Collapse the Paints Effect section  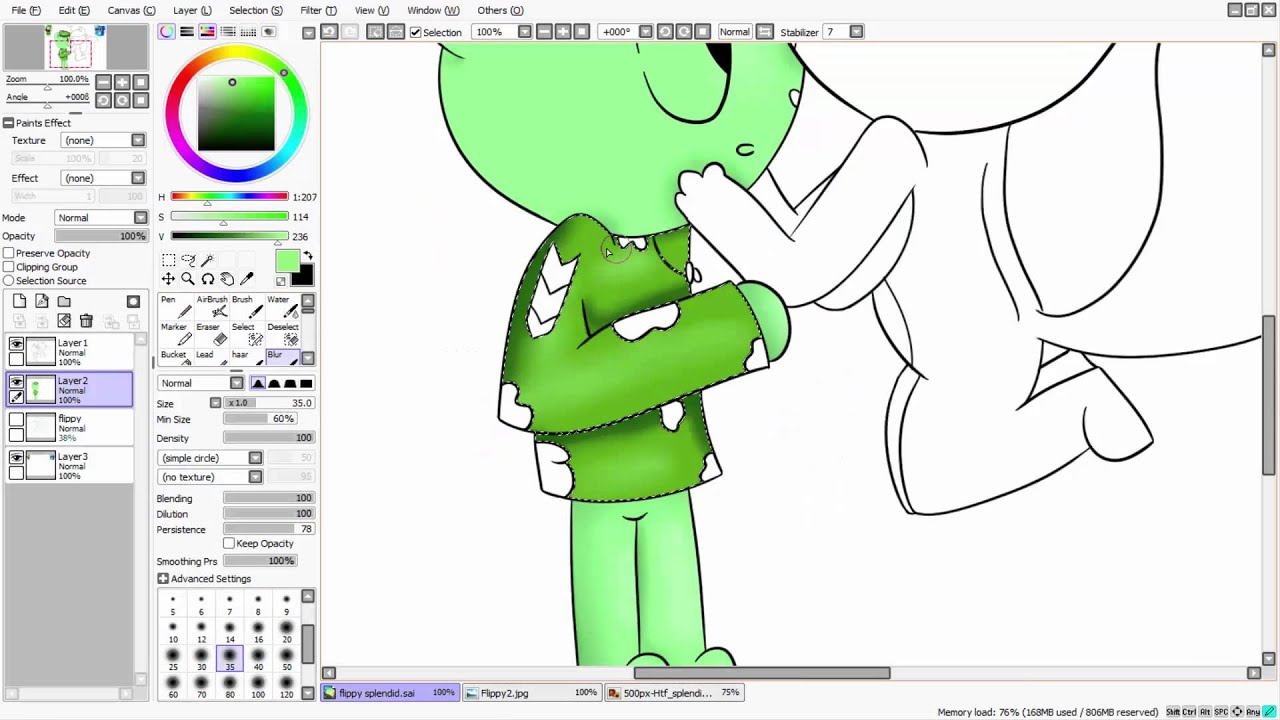coord(8,123)
